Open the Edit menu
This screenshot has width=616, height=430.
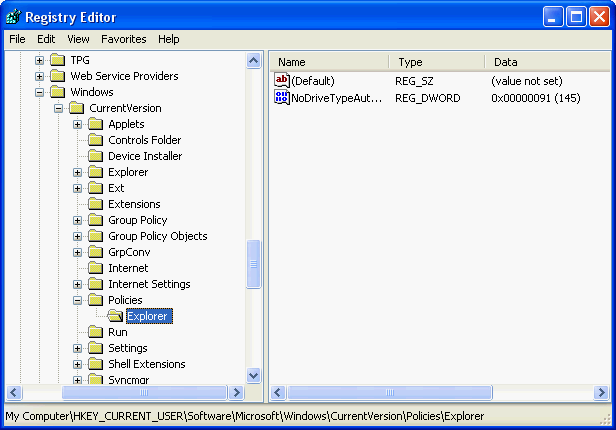click(x=46, y=39)
